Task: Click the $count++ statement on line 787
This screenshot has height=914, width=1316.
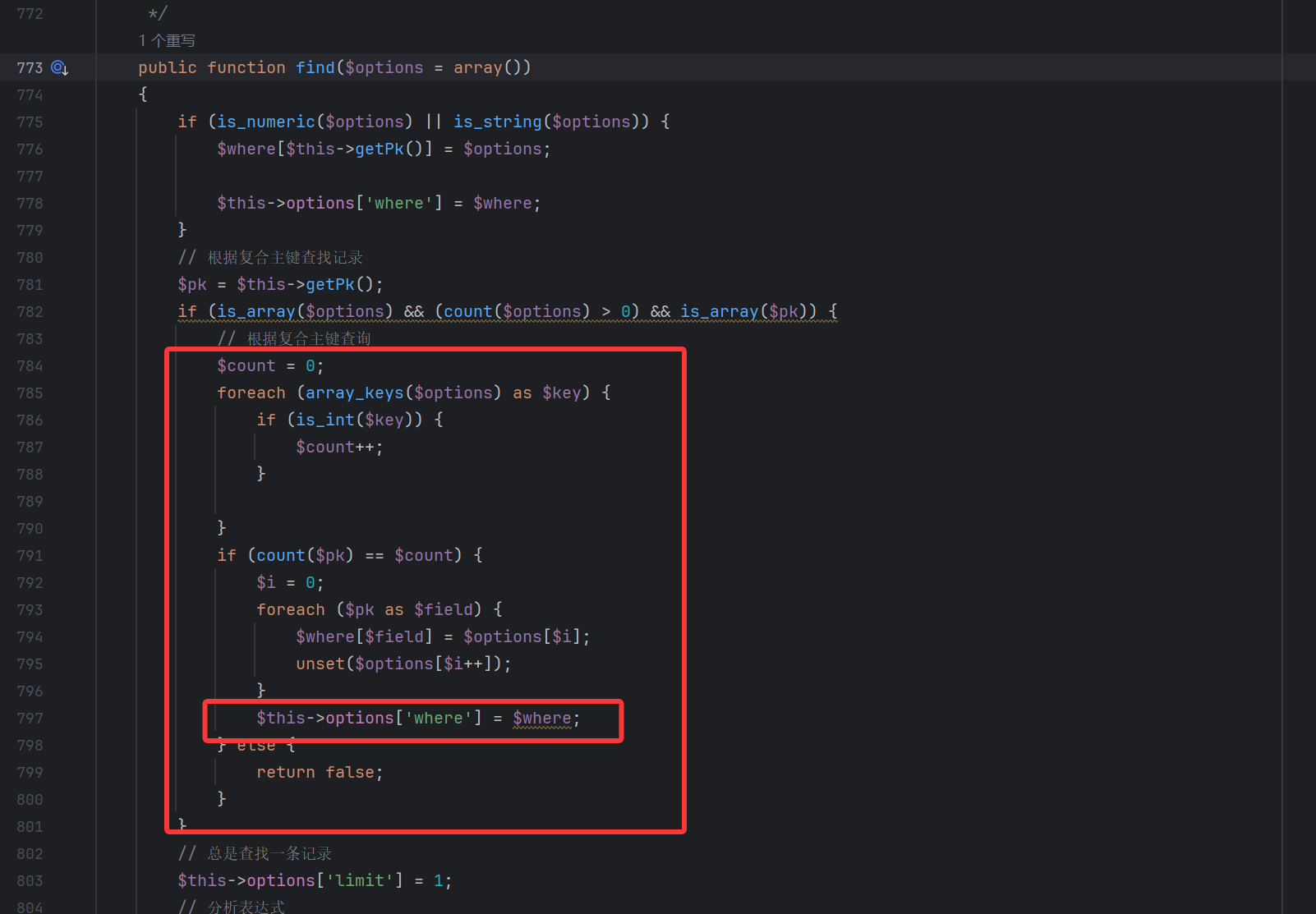Action: pyautogui.click(x=338, y=448)
